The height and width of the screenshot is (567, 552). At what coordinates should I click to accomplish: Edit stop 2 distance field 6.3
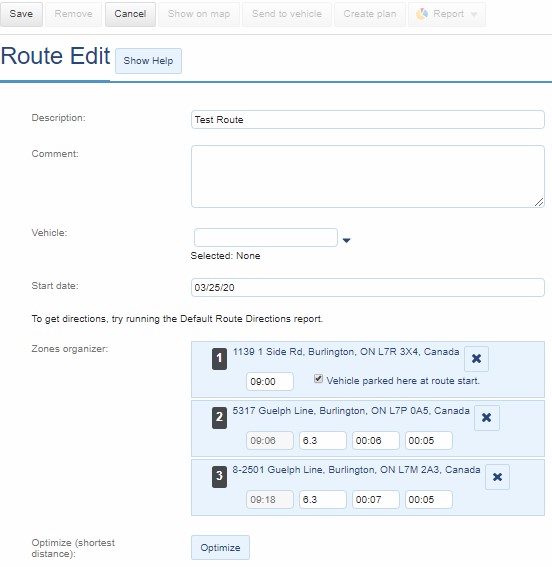click(323, 440)
